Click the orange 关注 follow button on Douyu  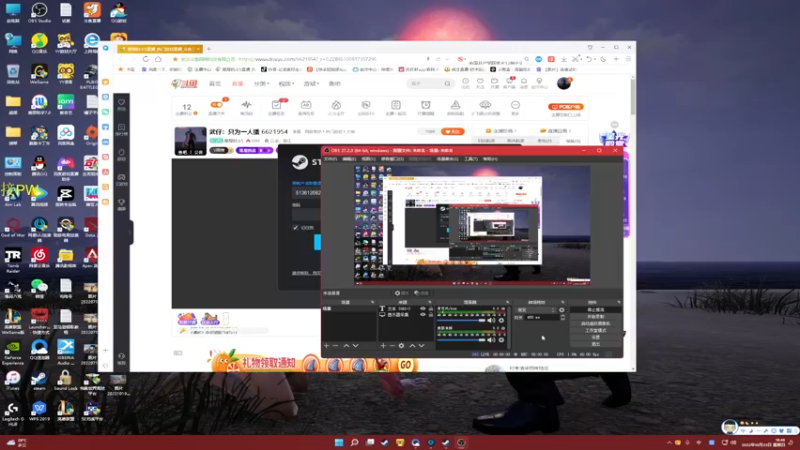453,132
